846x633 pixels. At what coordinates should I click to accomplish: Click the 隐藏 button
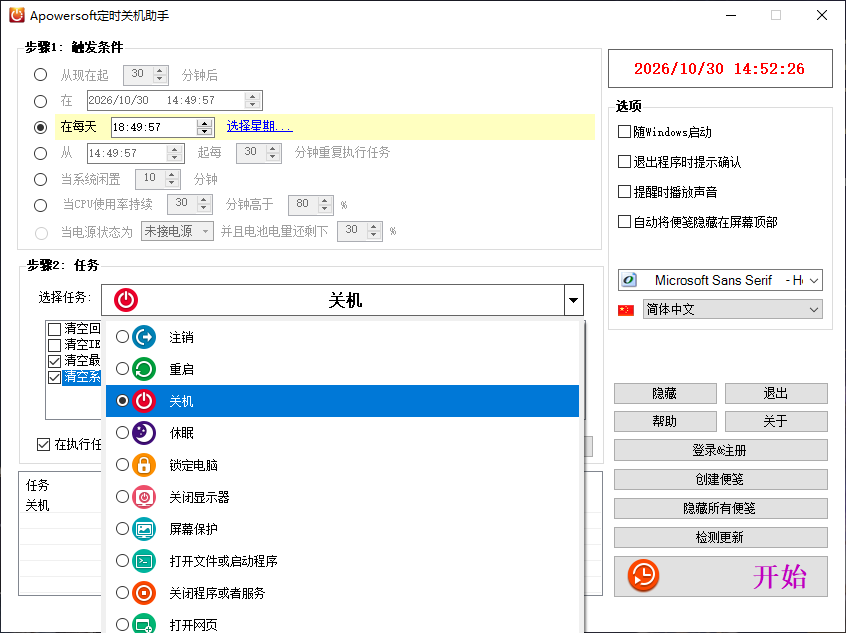coord(665,393)
